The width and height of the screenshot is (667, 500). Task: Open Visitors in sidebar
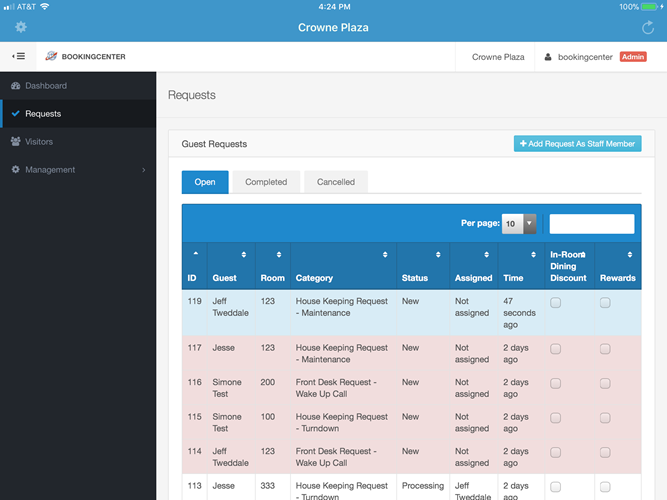coord(78,142)
